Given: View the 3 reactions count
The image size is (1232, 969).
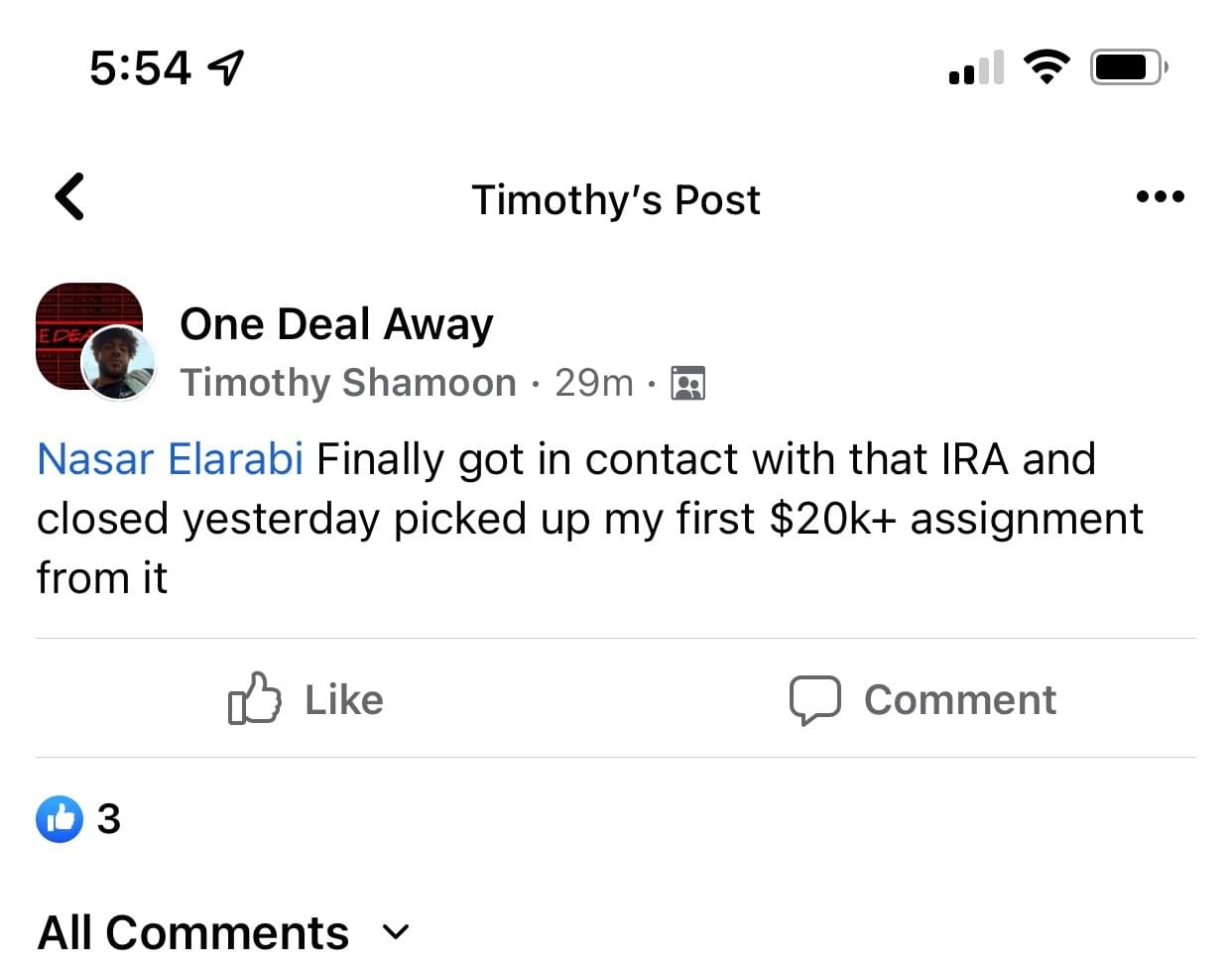Looking at the screenshot, I should tap(109, 819).
